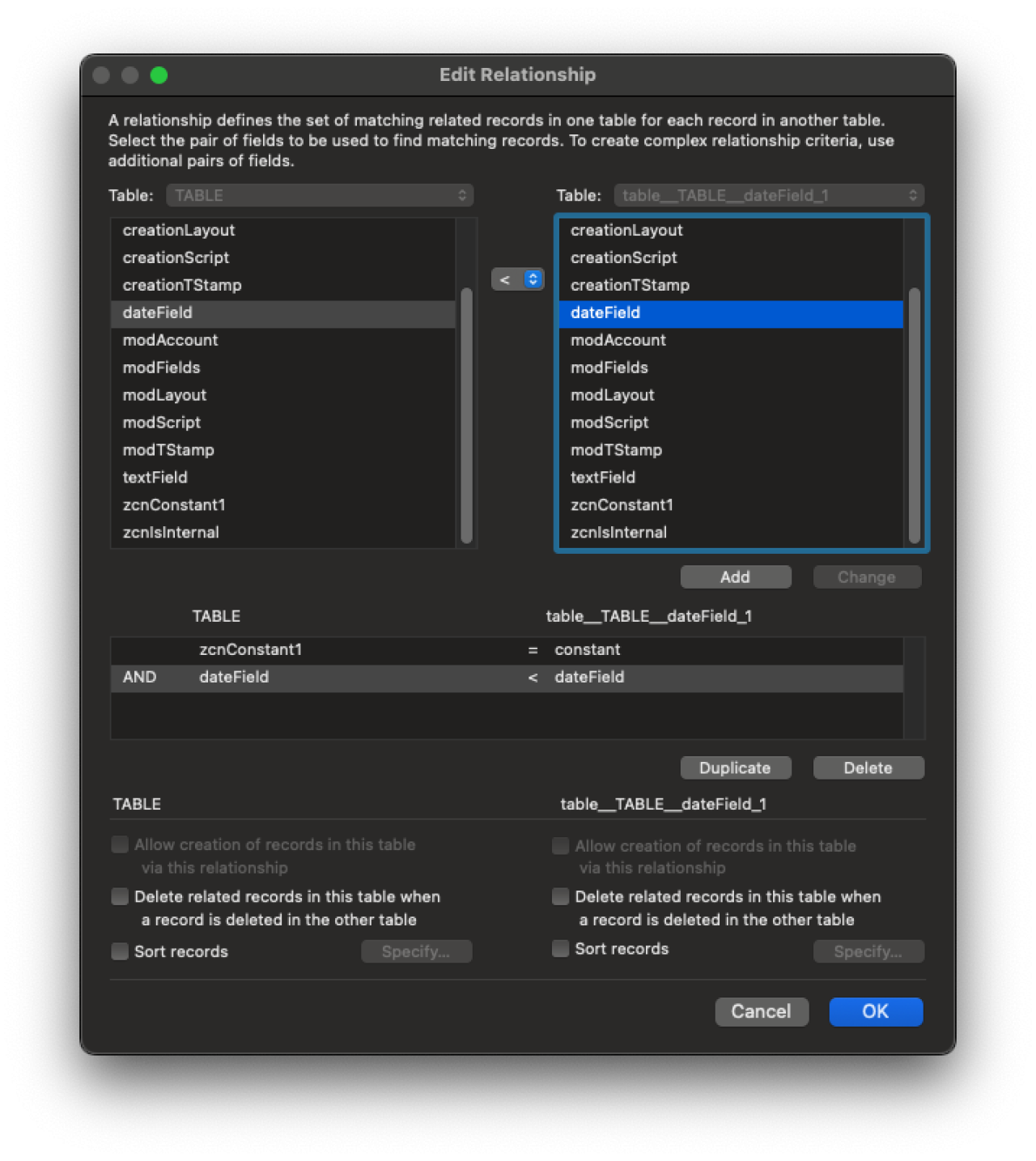
Task: Select modTStamp in the right field list
Action: 617,449
